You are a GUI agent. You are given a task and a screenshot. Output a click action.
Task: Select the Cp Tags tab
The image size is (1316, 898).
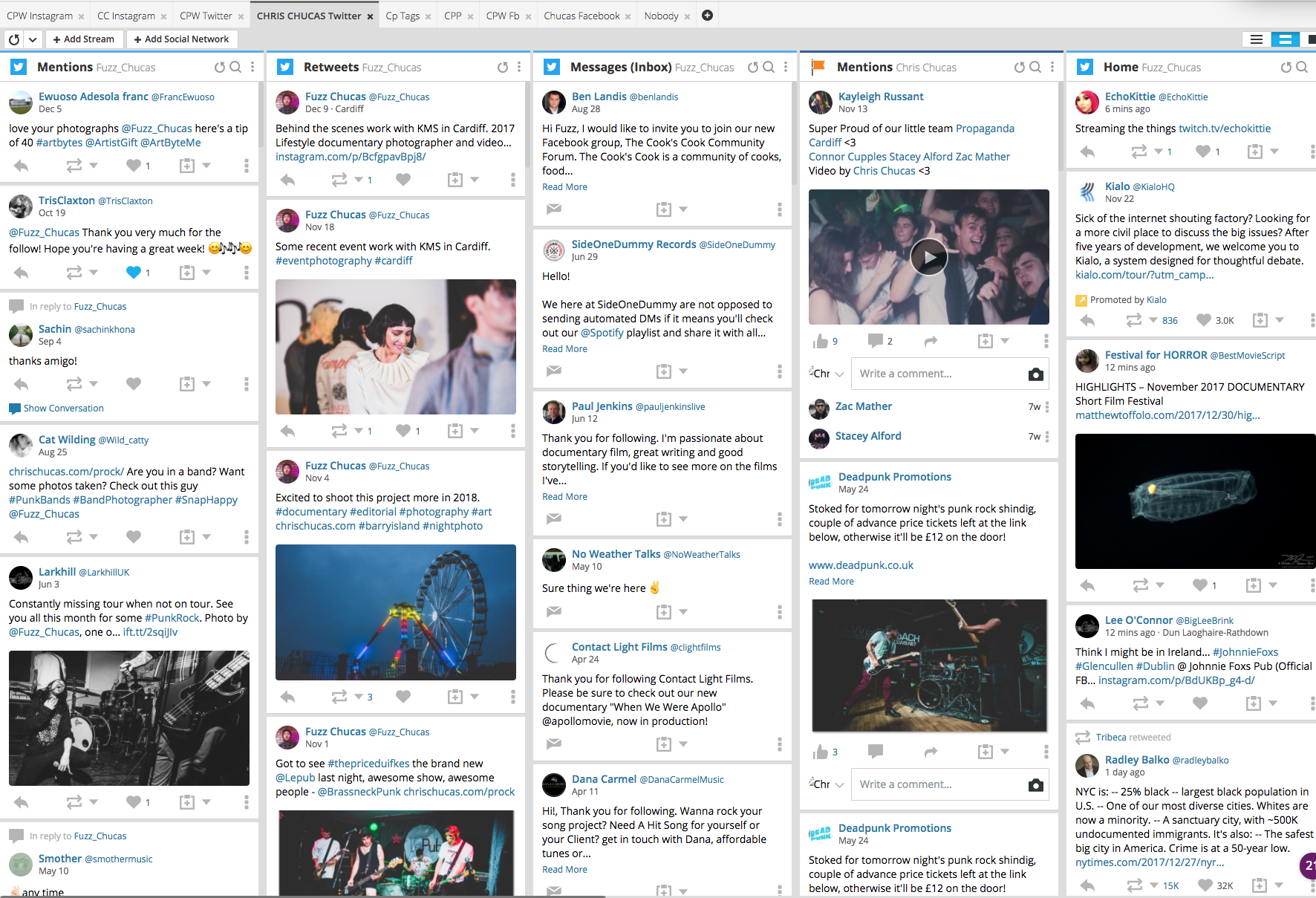pyautogui.click(x=403, y=16)
